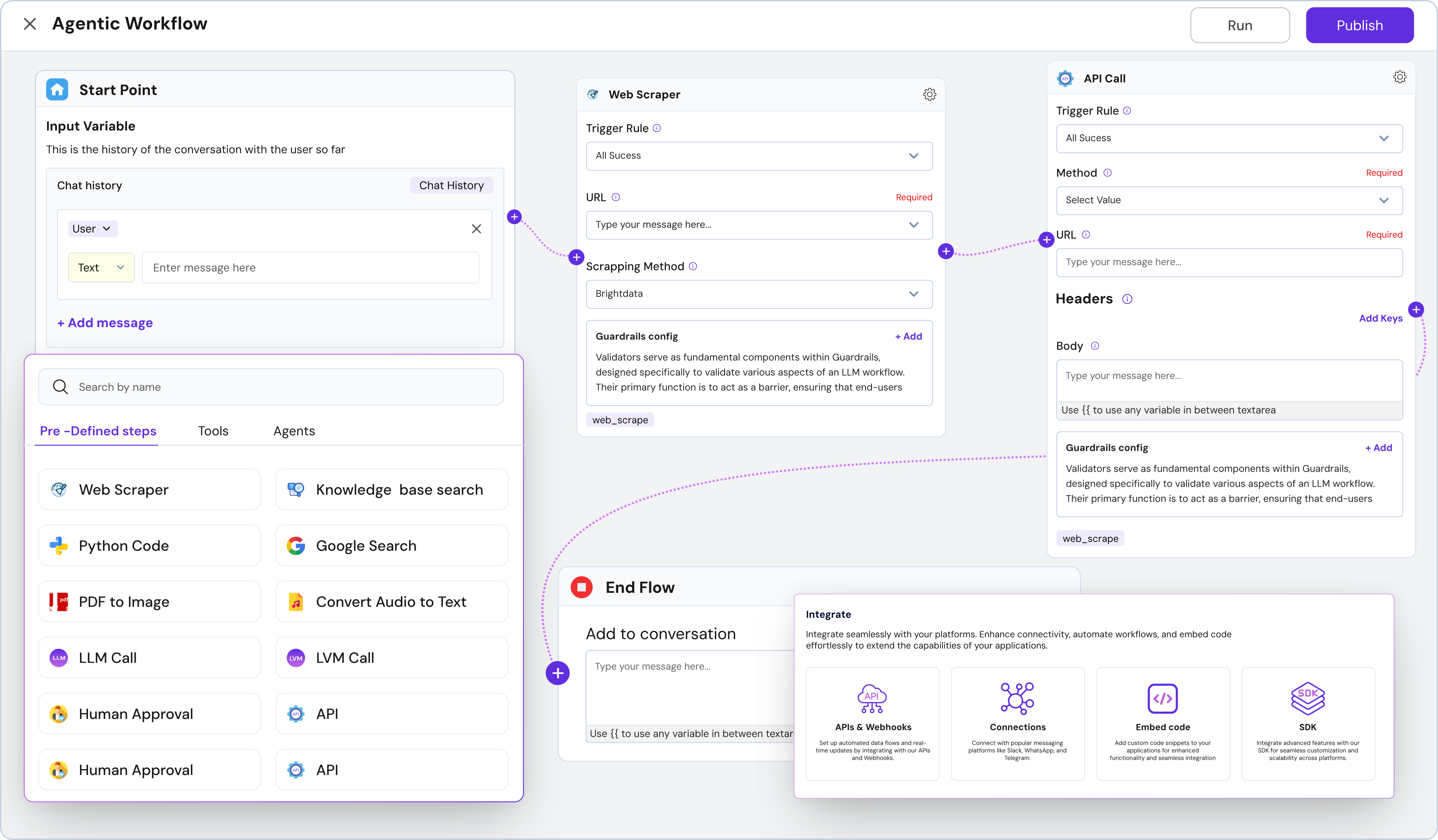Click the Connections network icon
Screen dimensions: 1438x840
(x=1017, y=698)
